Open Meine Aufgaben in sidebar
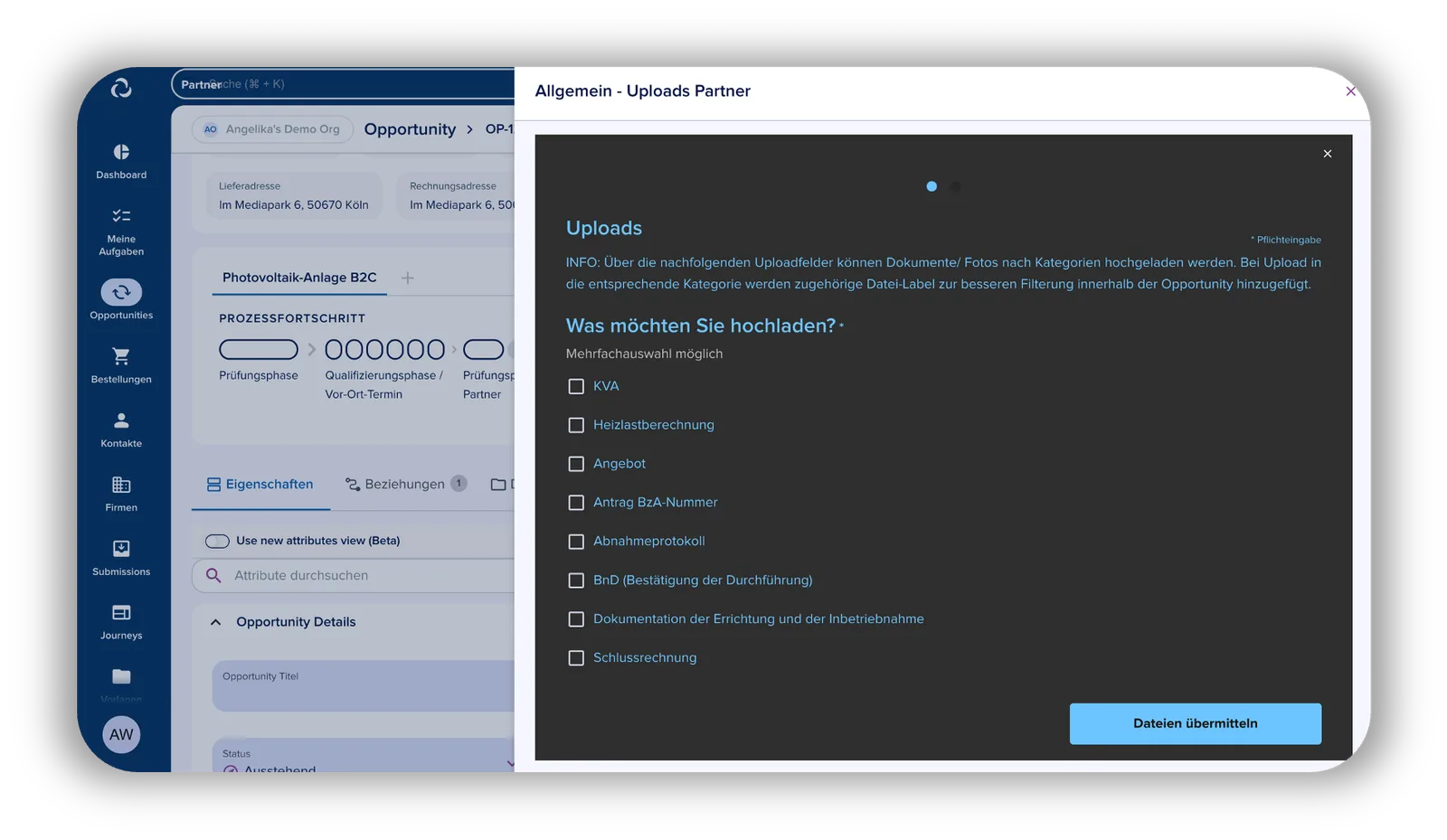The width and height of the screenshot is (1447, 840). 121,231
